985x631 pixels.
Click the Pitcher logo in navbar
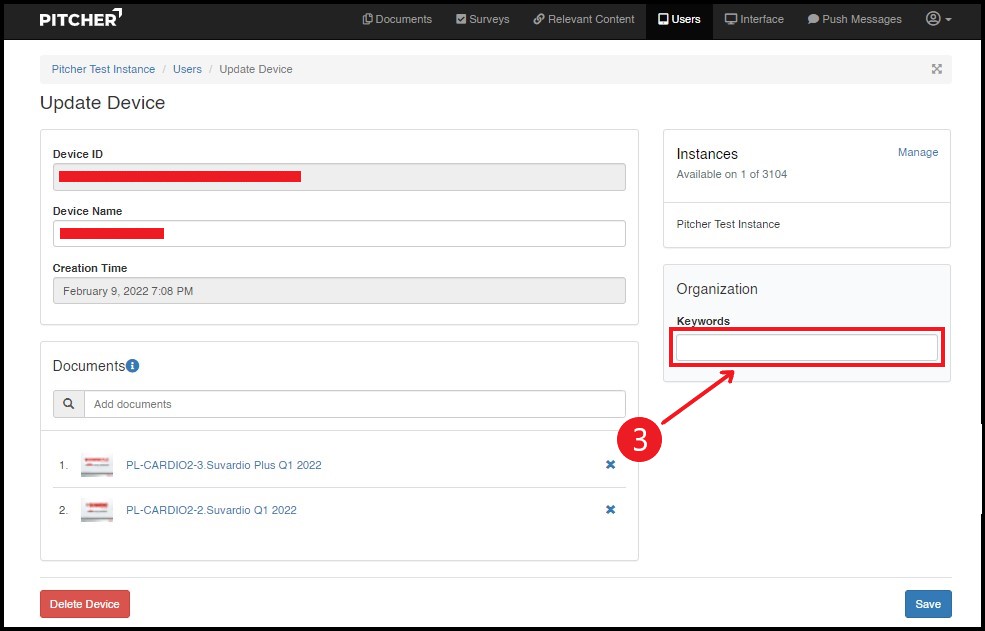tap(81, 19)
